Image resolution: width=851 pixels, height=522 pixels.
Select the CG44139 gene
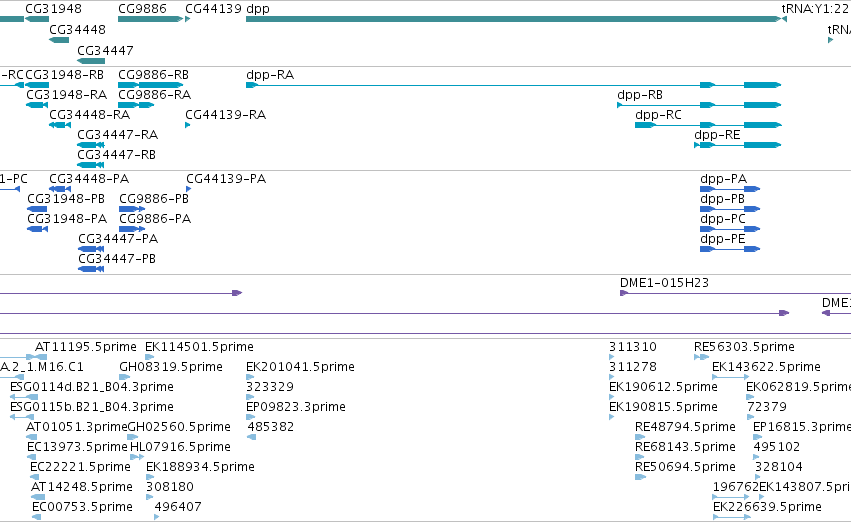pyautogui.click(x=188, y=19)
